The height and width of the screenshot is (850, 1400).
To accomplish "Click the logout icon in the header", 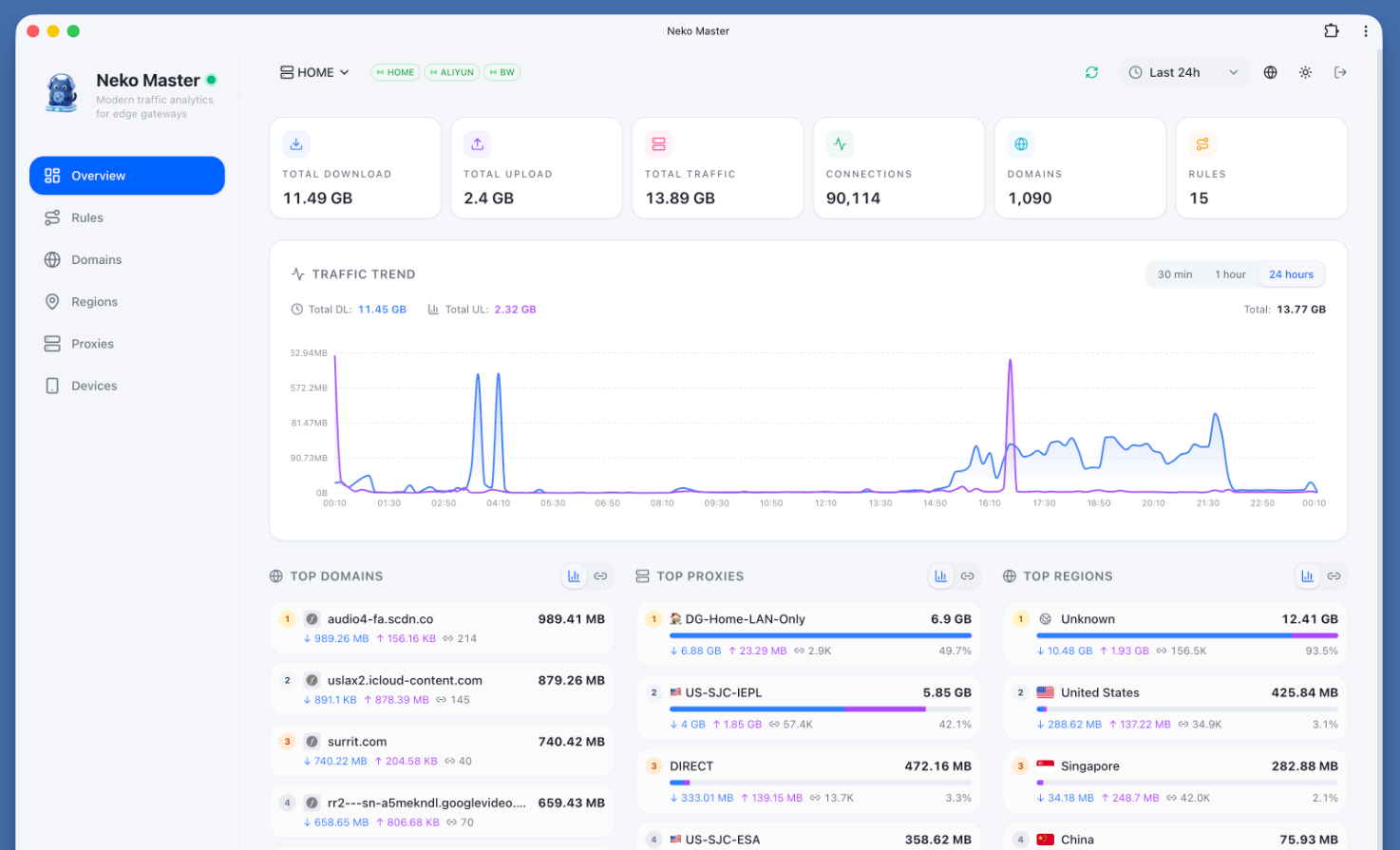I will 1340,72.
